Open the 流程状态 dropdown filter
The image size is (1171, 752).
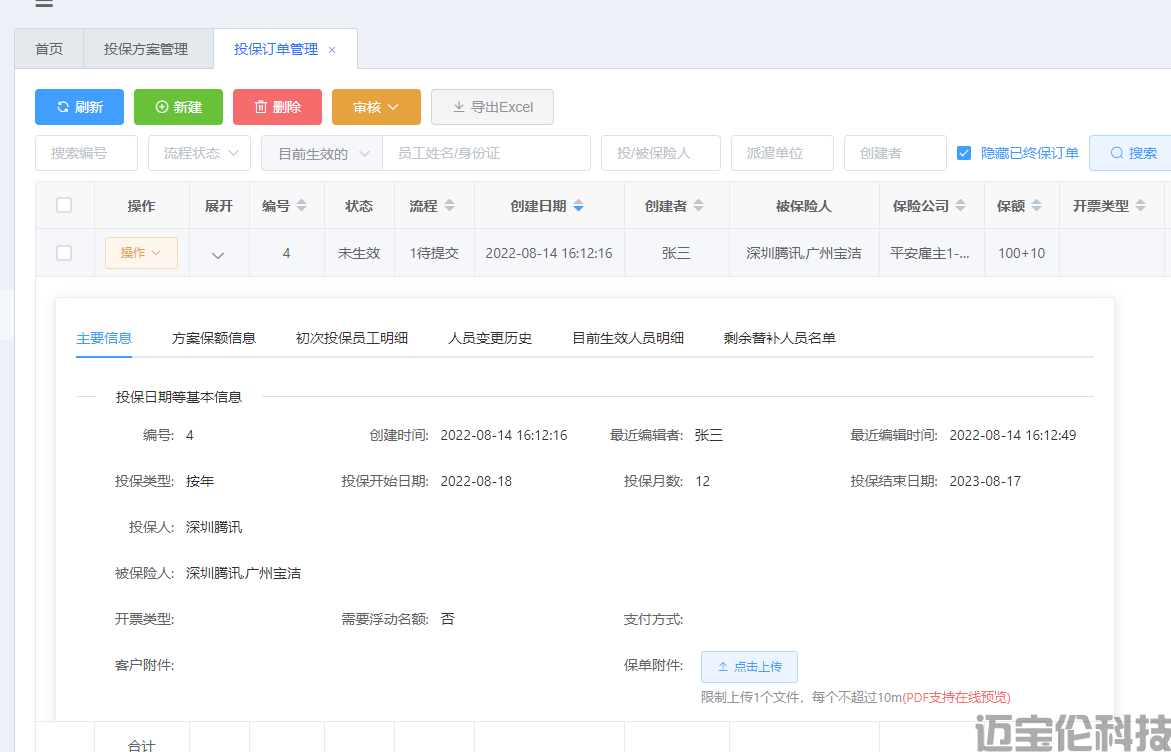(199, 153)
